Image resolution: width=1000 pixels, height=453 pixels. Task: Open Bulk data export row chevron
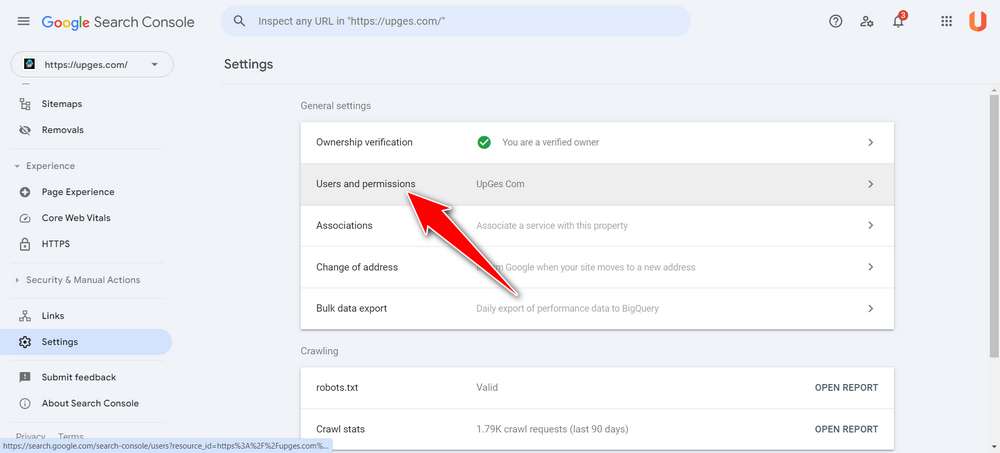point(871,308)
